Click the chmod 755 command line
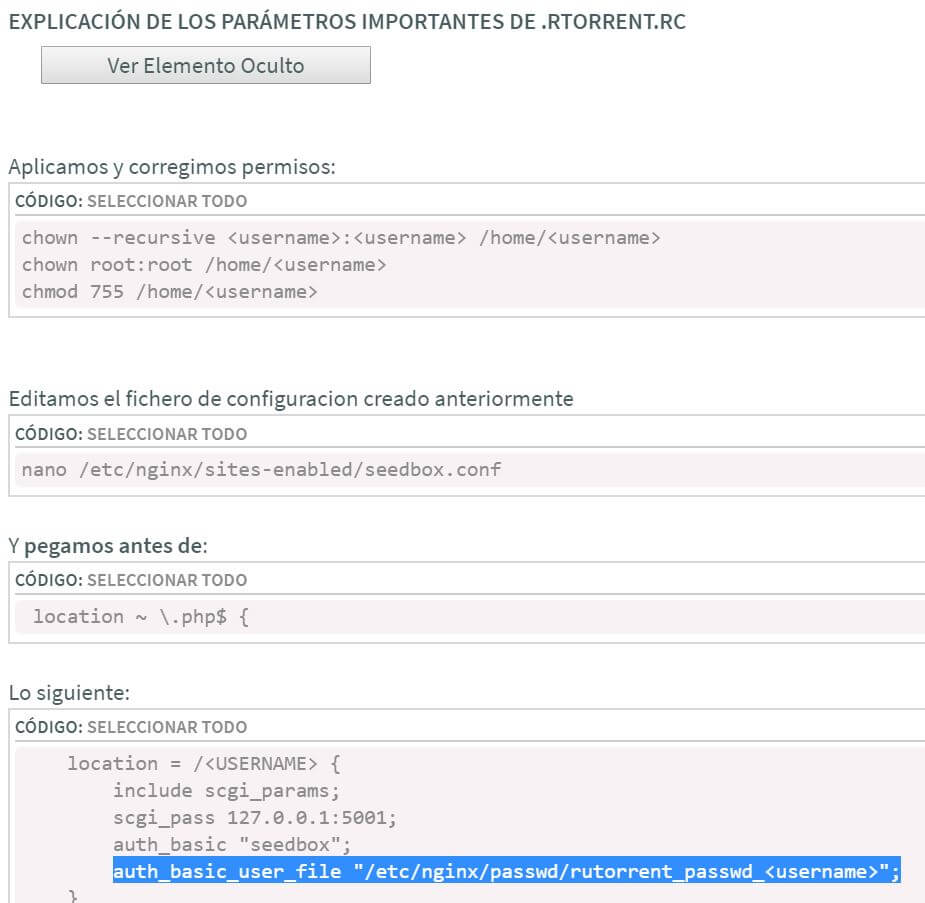The height and width of the screenshot is (903, 925). coord(170,292)
